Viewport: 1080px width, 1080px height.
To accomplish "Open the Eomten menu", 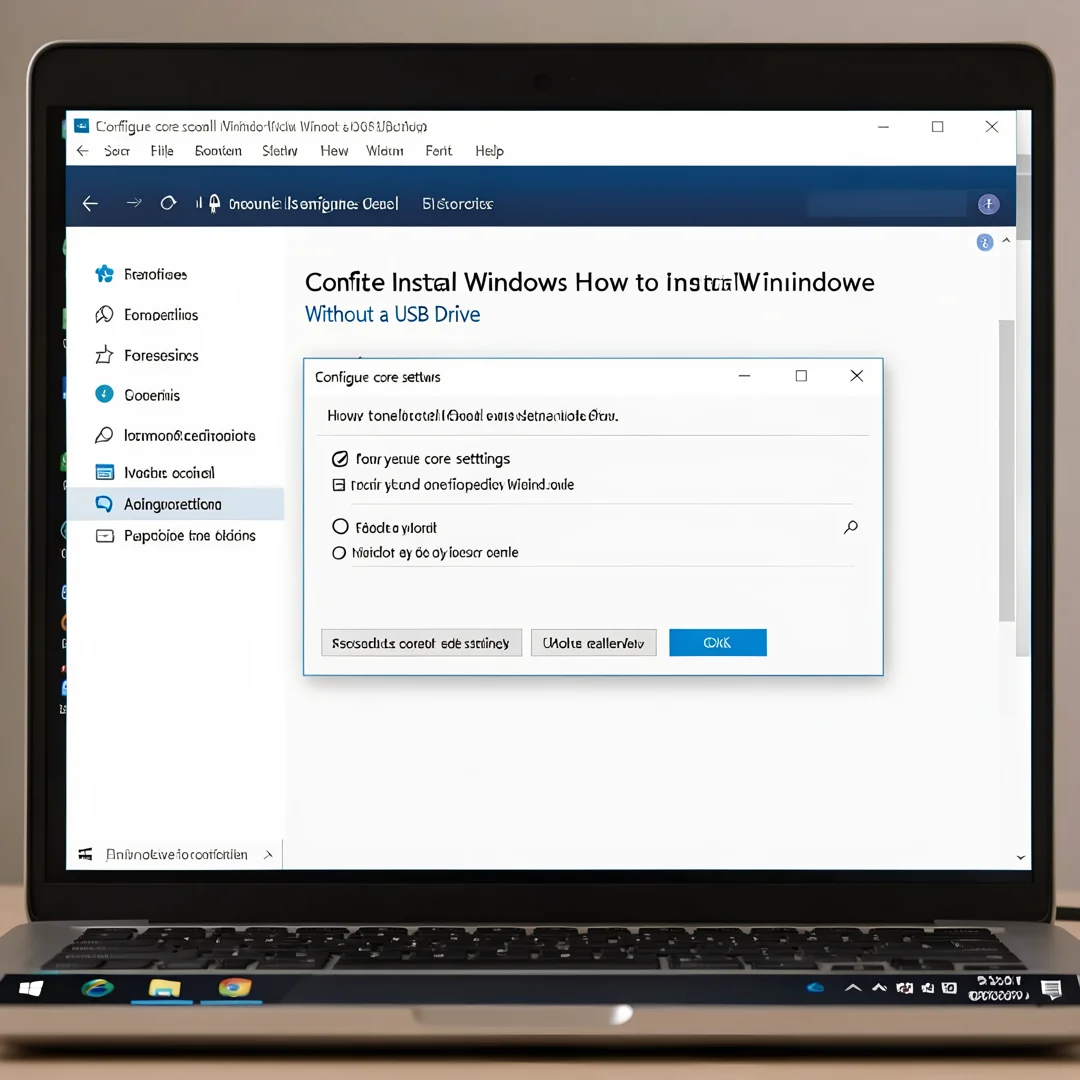I will pos(218,151).
